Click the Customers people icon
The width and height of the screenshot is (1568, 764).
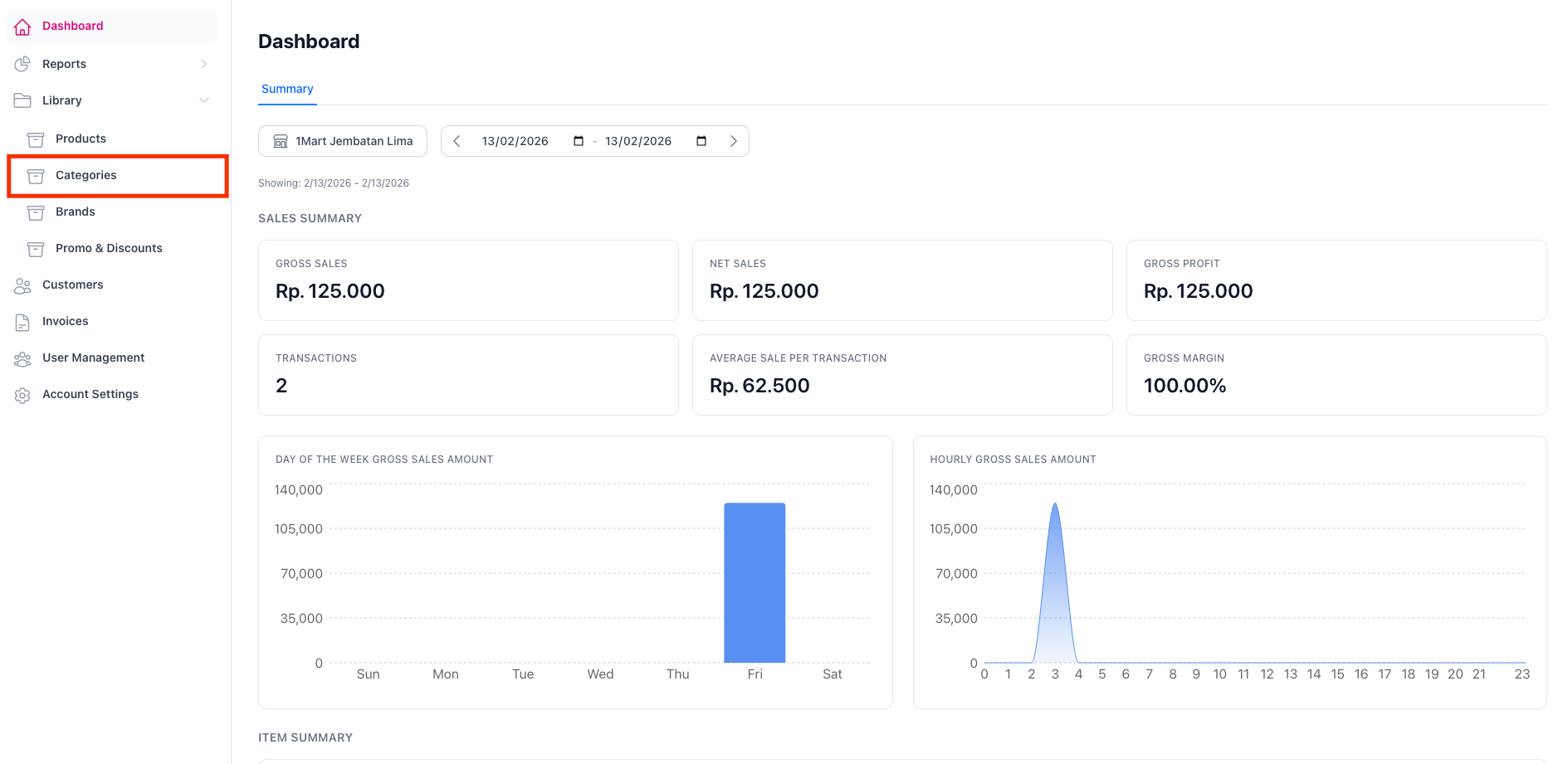point(22,285)
